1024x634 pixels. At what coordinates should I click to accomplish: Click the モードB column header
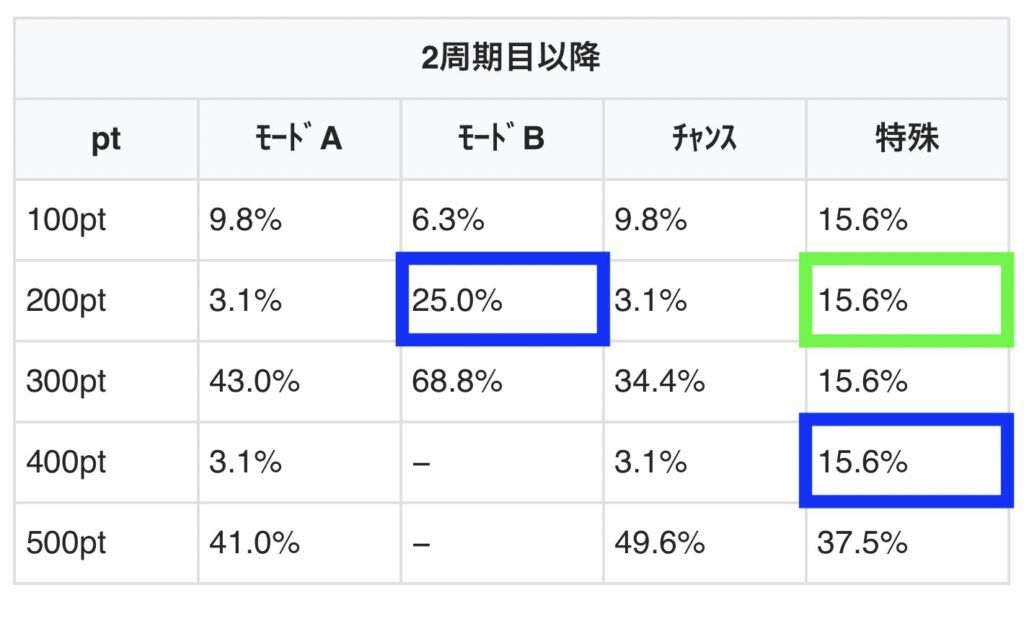(x=501, y=139)
